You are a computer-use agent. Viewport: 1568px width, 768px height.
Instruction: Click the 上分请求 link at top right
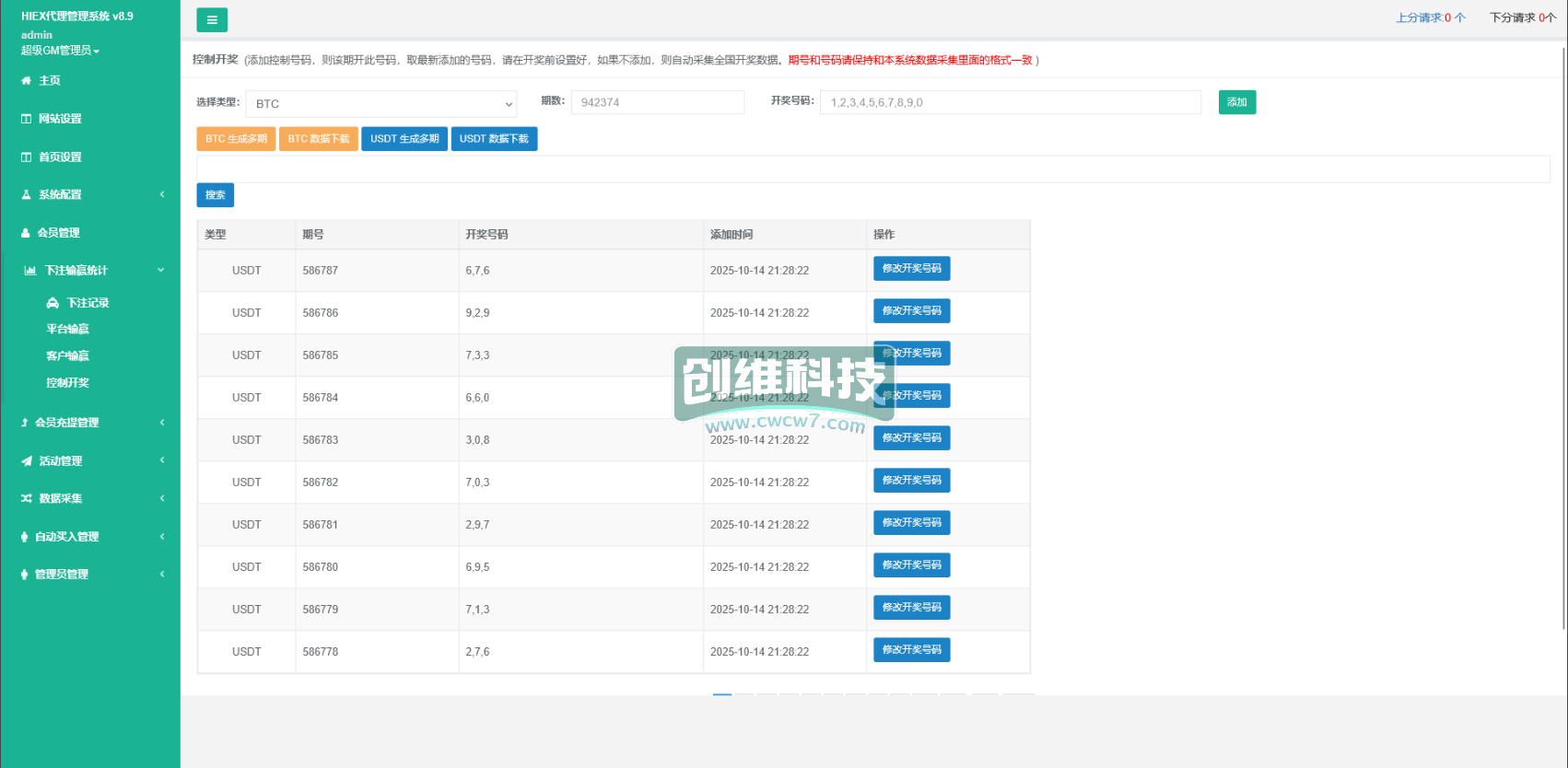1430,17
